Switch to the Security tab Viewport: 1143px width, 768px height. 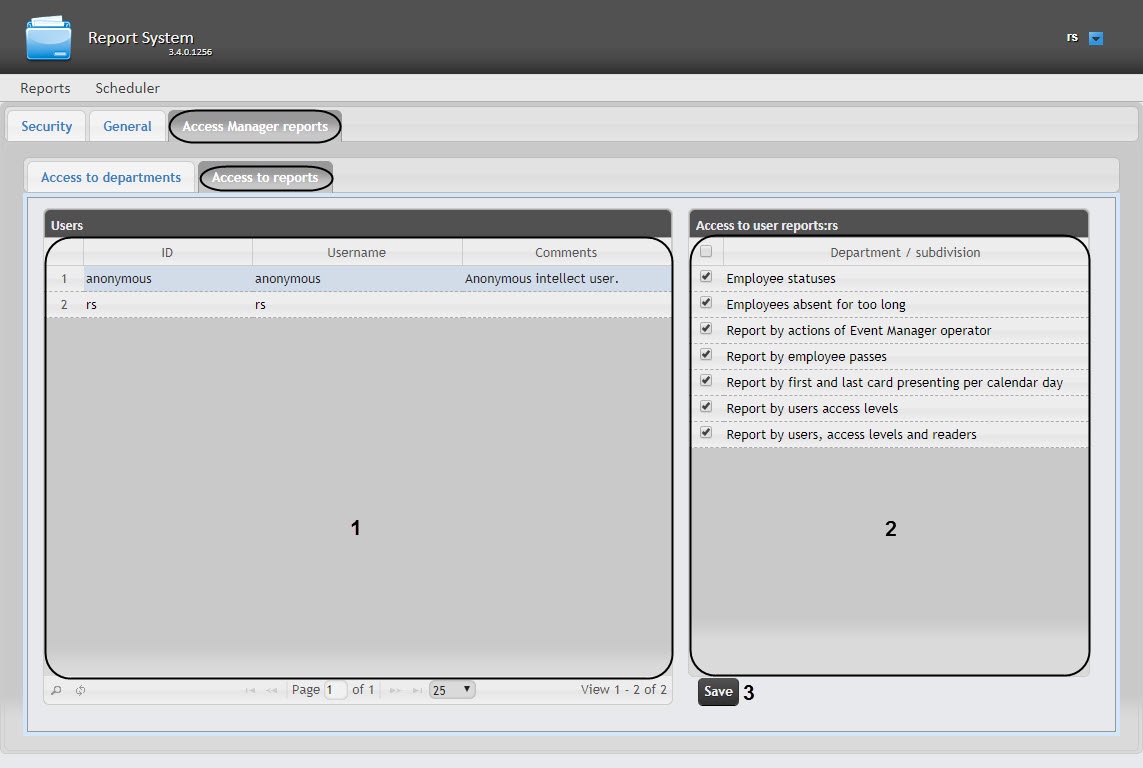click(x=47, y=126)
